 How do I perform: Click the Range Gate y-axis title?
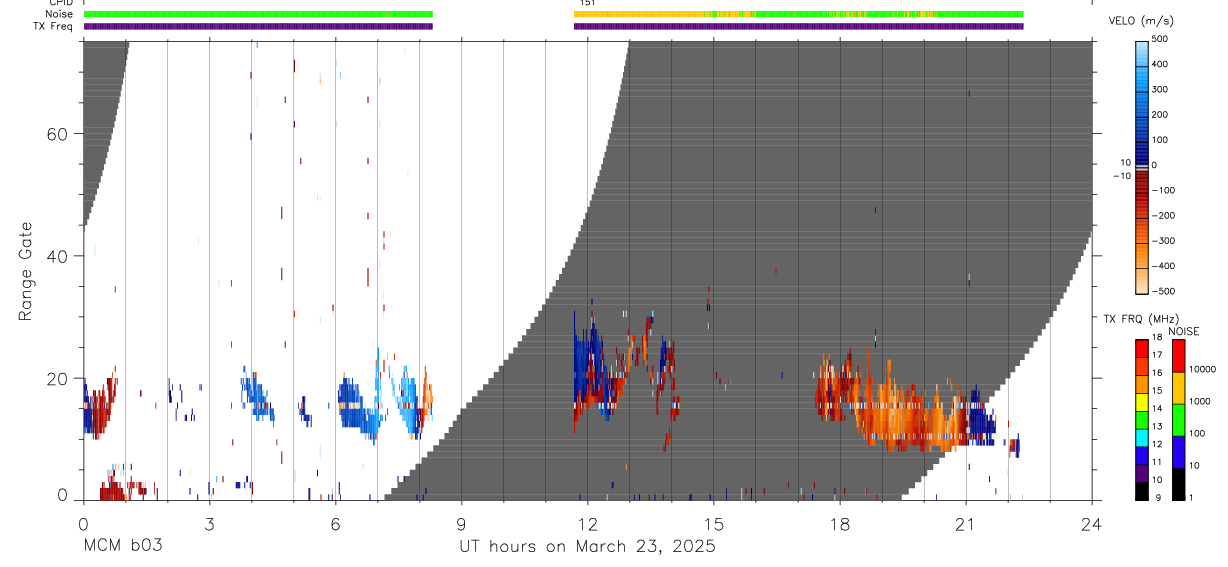(x=26, y=272)
